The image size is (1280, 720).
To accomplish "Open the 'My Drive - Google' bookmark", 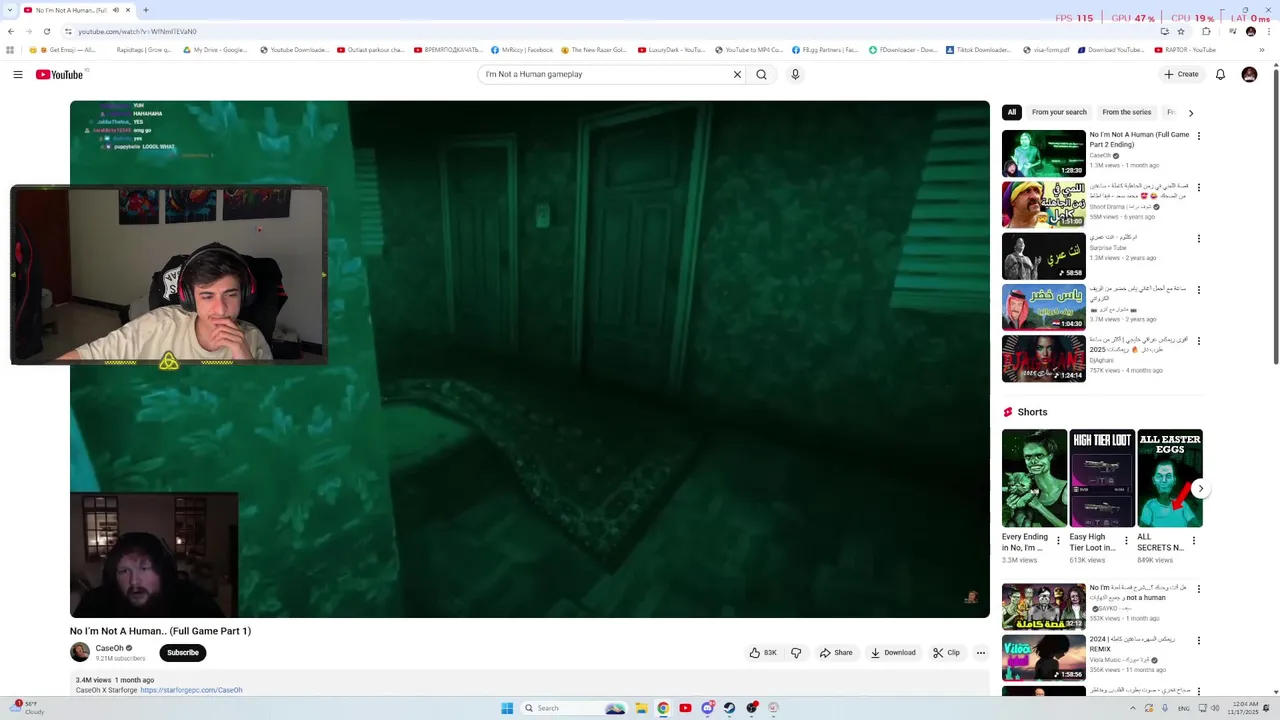I will click(215, 50).
